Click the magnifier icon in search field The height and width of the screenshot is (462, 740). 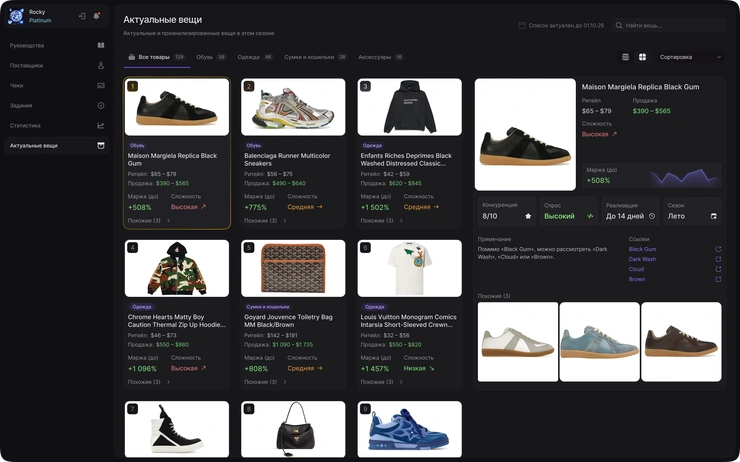point(619,25)
